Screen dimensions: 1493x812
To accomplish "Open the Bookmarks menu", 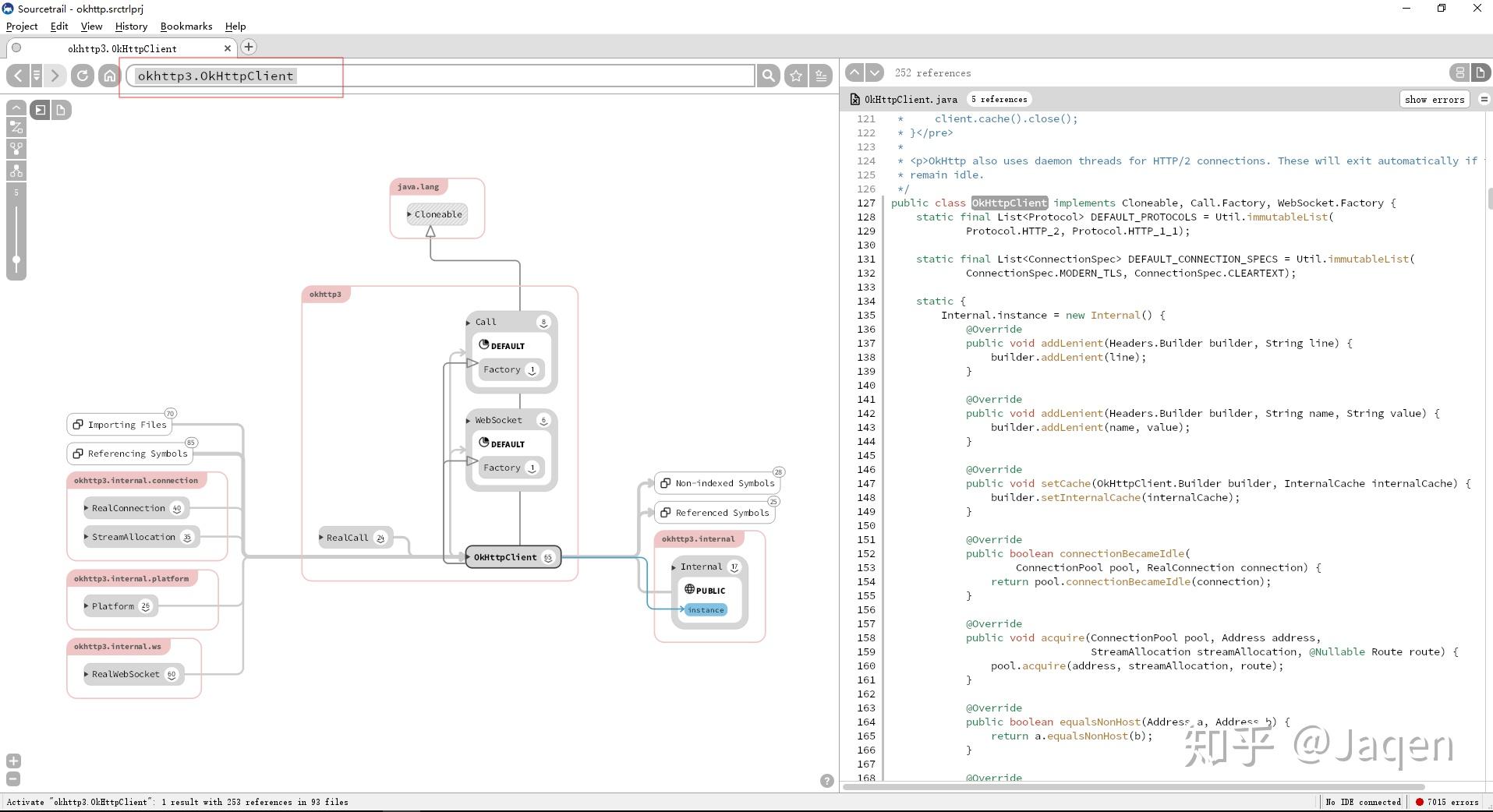I will pos(186,26).
